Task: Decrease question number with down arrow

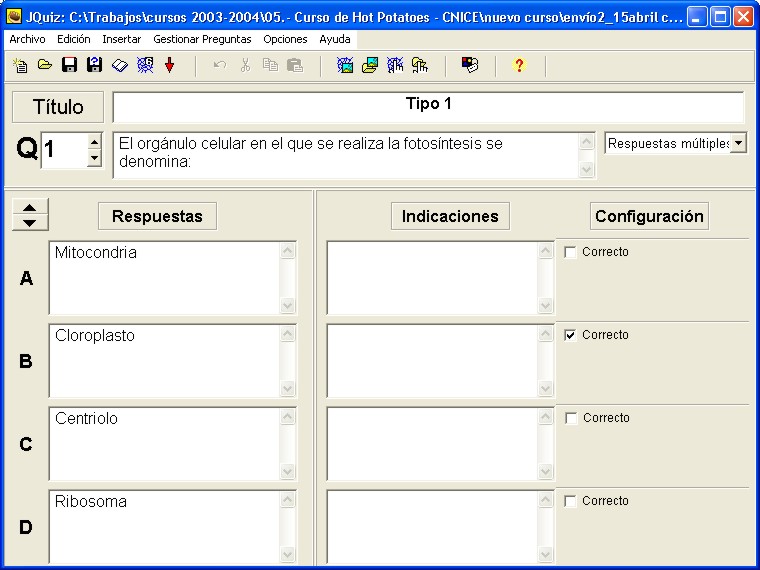Action: coord(94,158)
